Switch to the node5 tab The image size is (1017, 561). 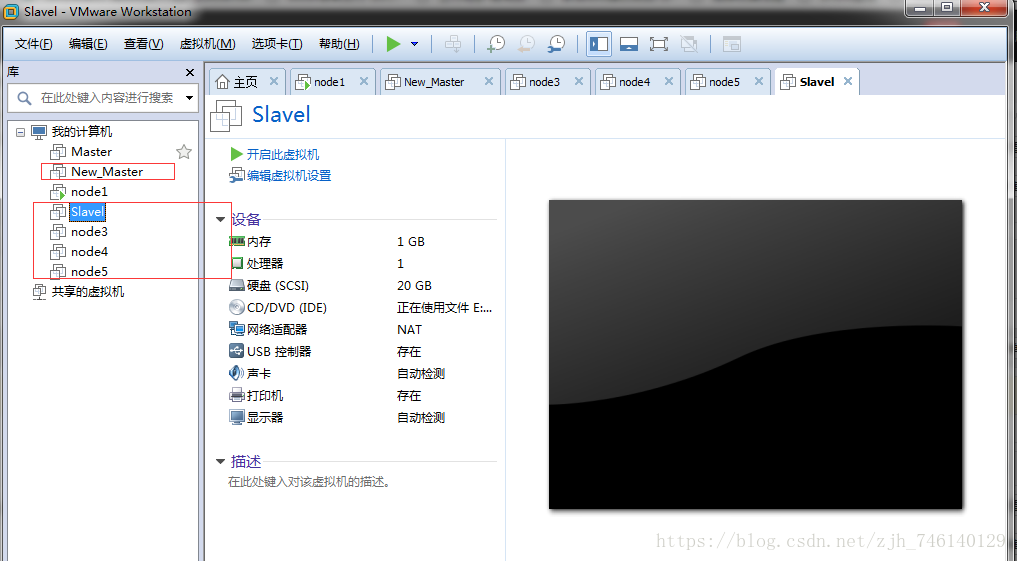click(724, 82)
